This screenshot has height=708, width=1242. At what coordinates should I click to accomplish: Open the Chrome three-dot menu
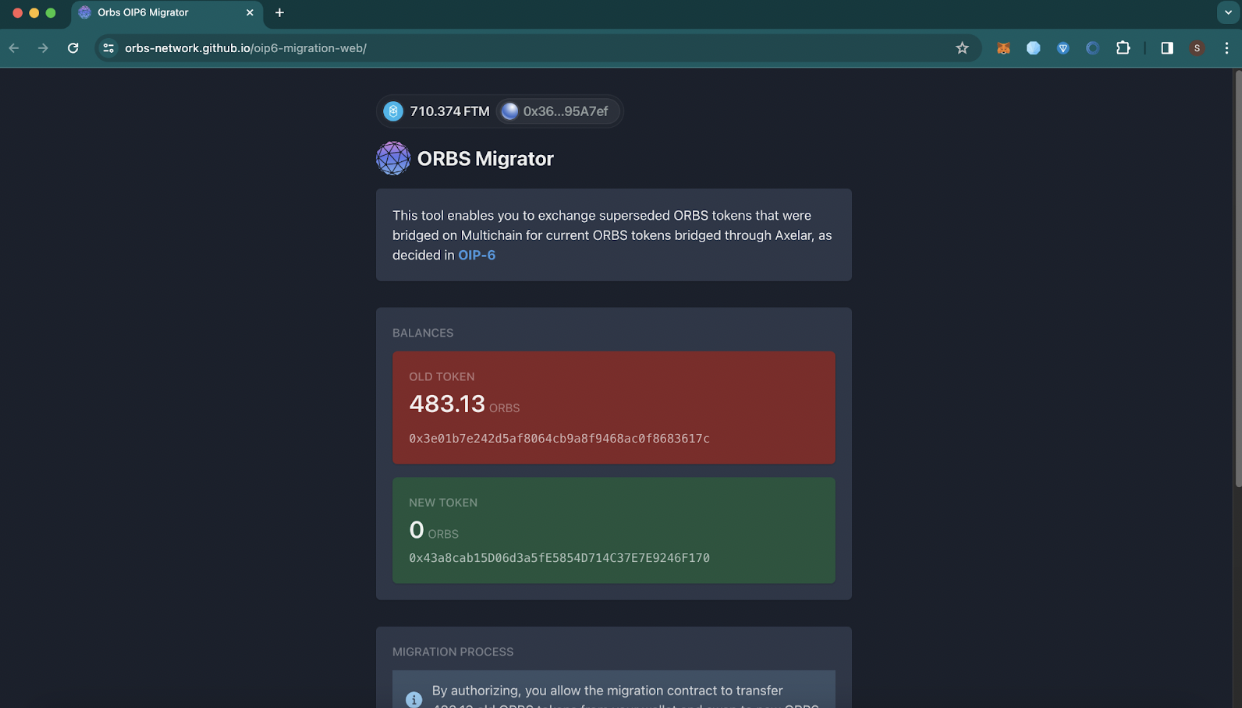pyautogui.click(x=1227, y=47)
